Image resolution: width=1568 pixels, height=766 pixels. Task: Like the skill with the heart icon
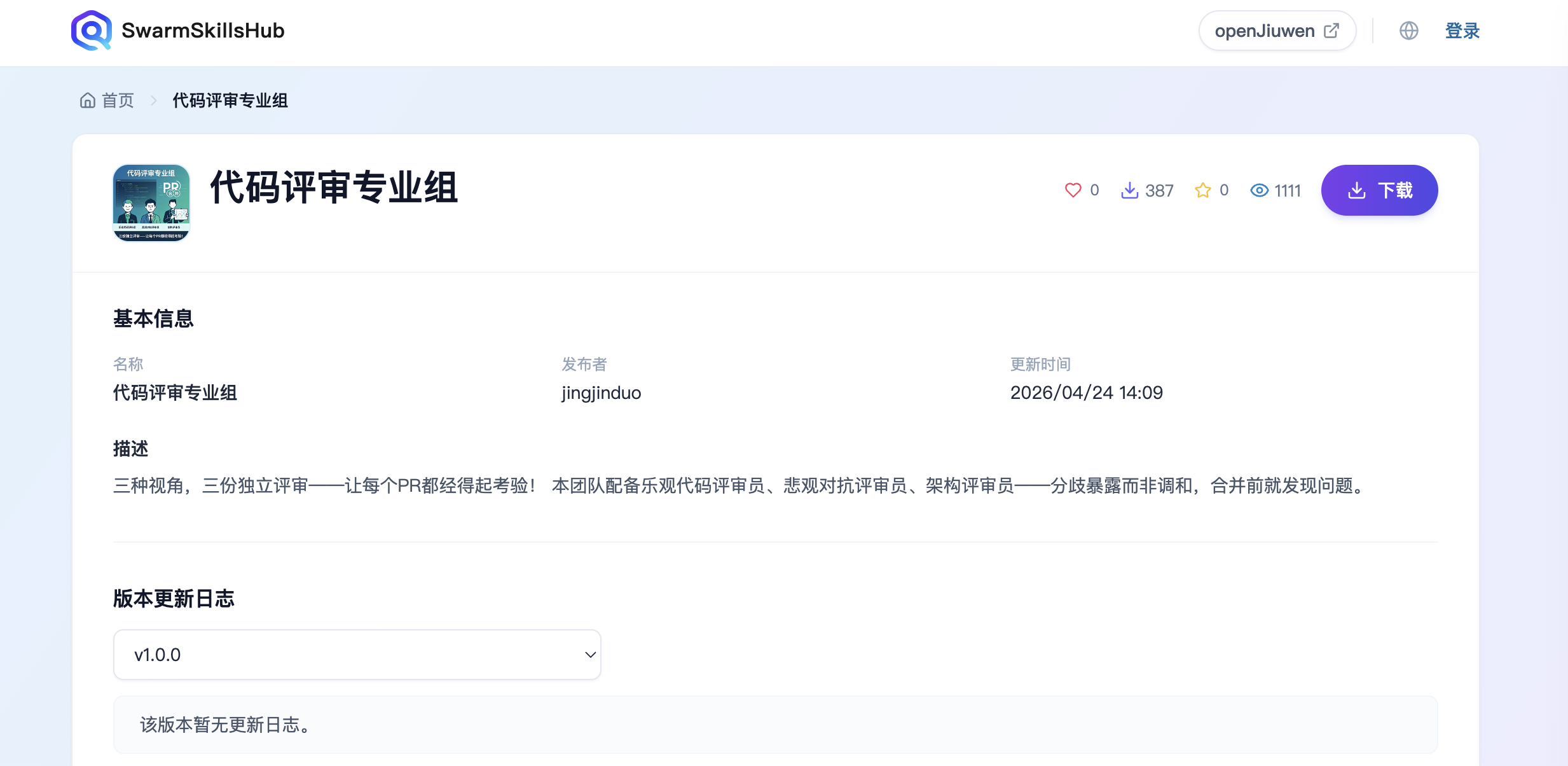[x=1073, y=190]
